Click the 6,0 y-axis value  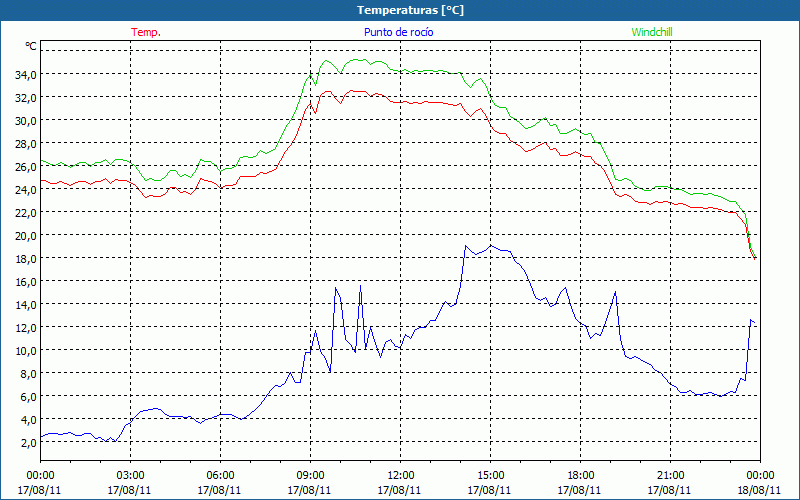tap(28, 396)
